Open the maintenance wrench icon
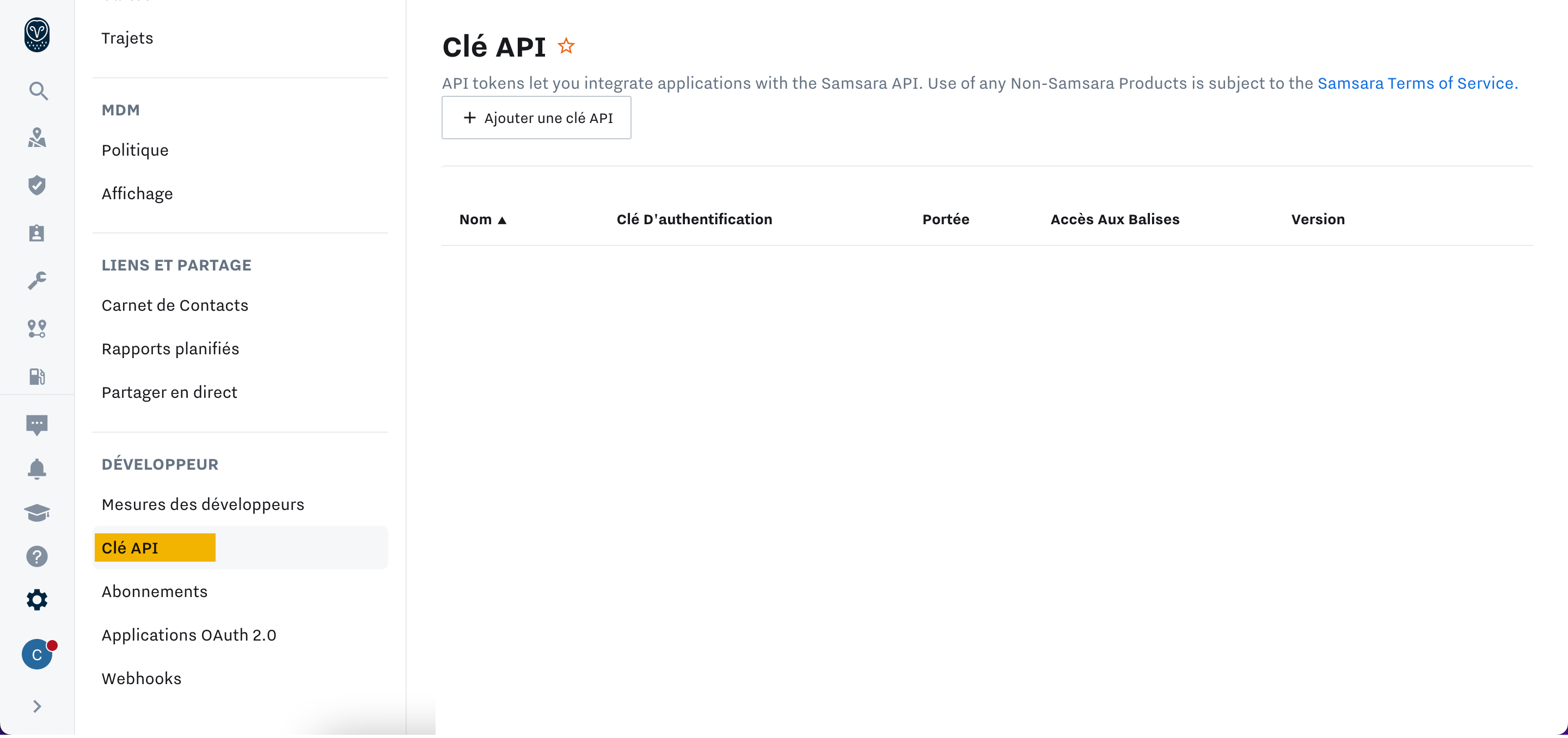The image size is (1568, 738). (37, 280)
